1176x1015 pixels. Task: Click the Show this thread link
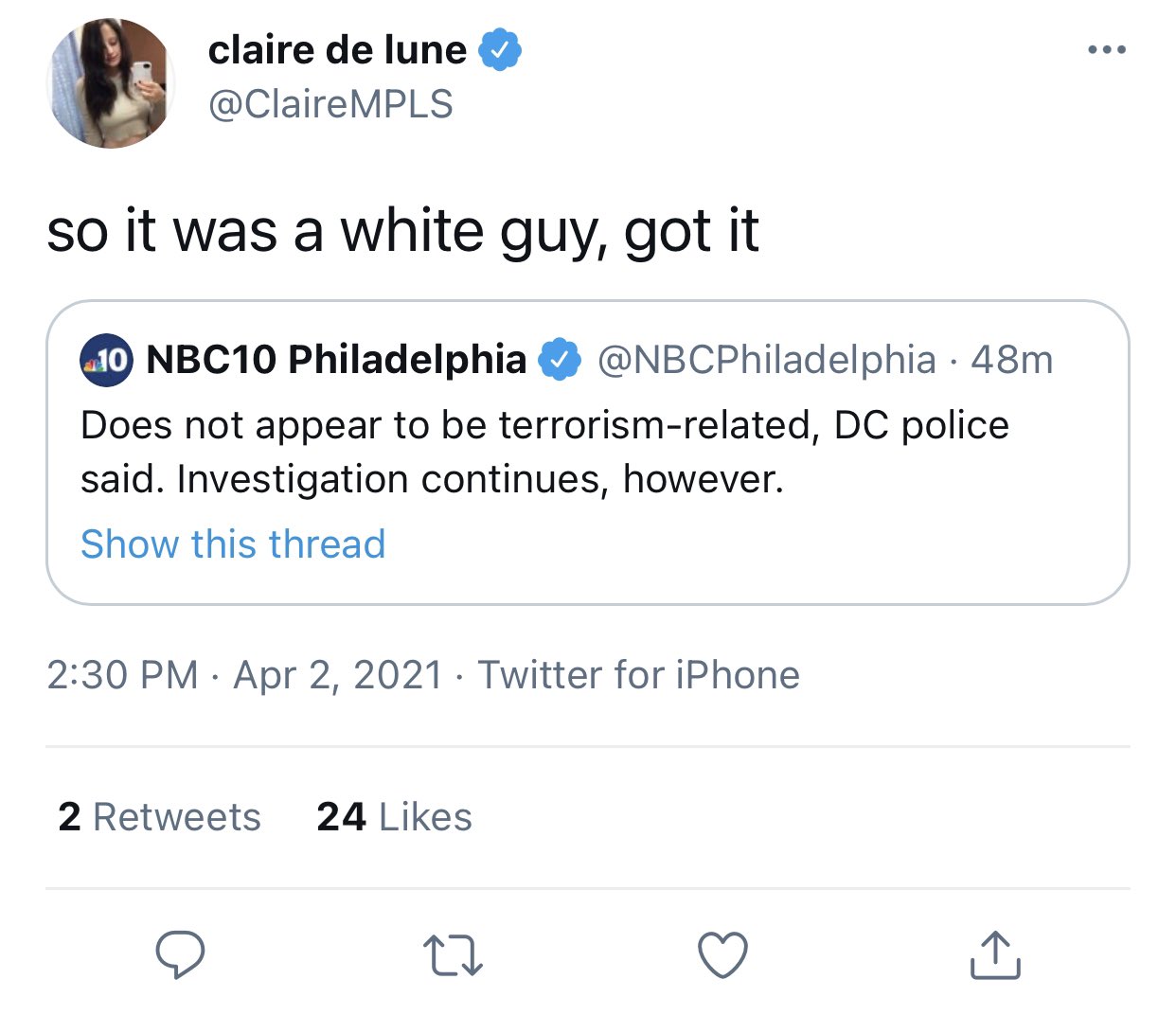pos(233,544)
